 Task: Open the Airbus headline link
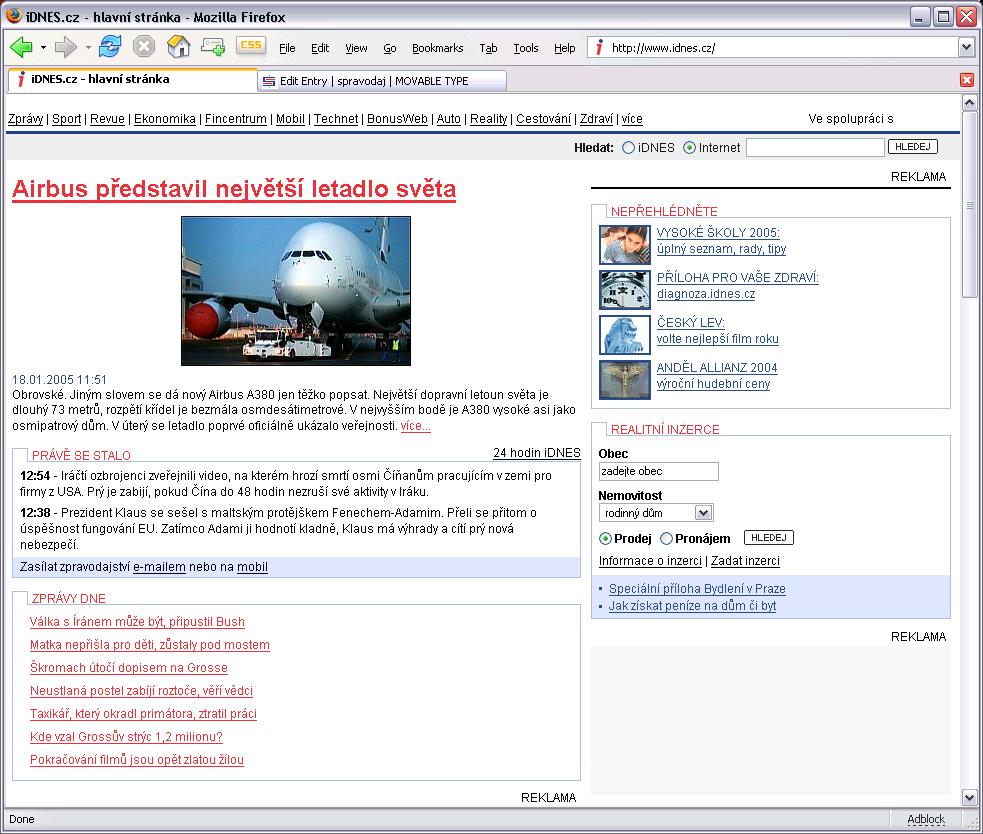click(x=234, y=189)
